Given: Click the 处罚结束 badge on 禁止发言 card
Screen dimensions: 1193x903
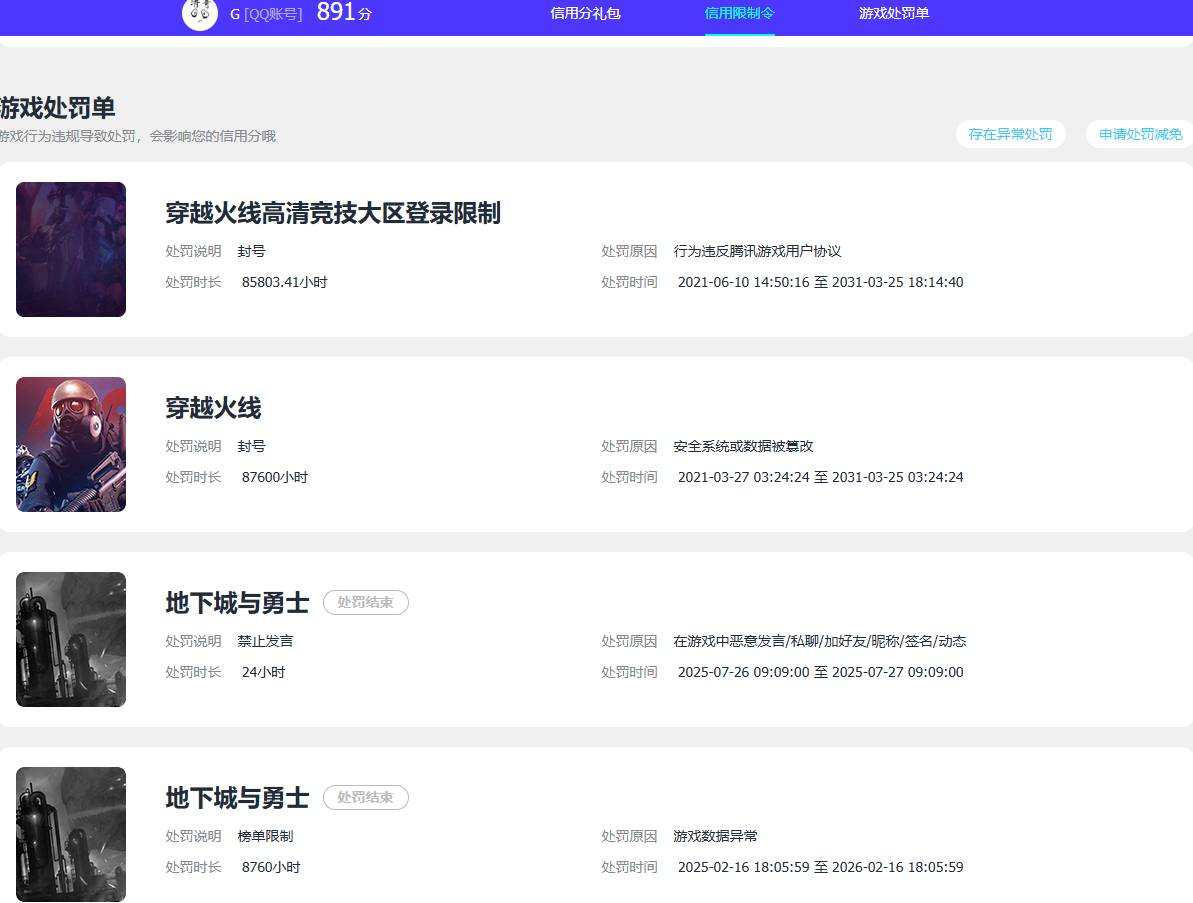Looking at the screenshot, I should (365, 603).
